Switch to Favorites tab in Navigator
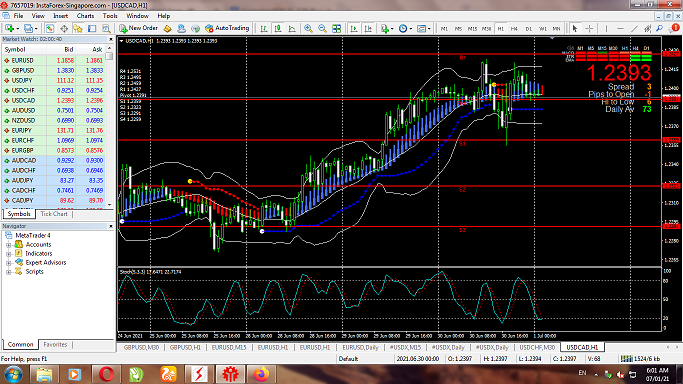Screen dimensions: 683x384 point(55,344)
